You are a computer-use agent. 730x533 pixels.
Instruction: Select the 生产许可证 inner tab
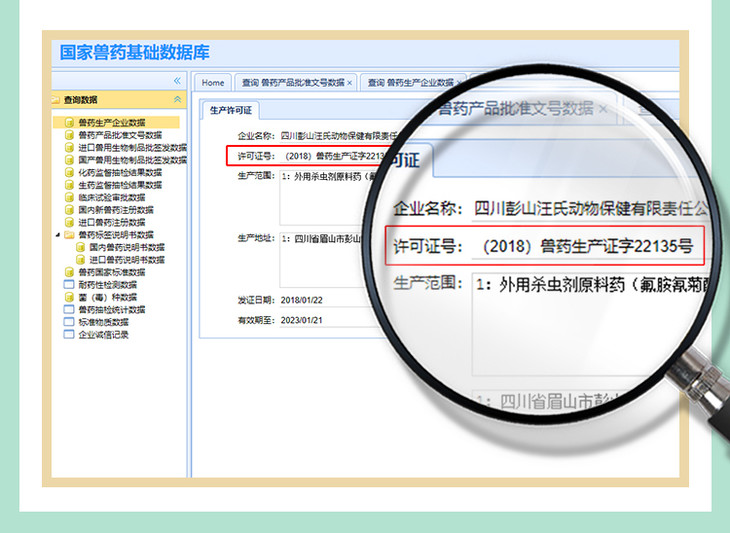click(229, 109)
